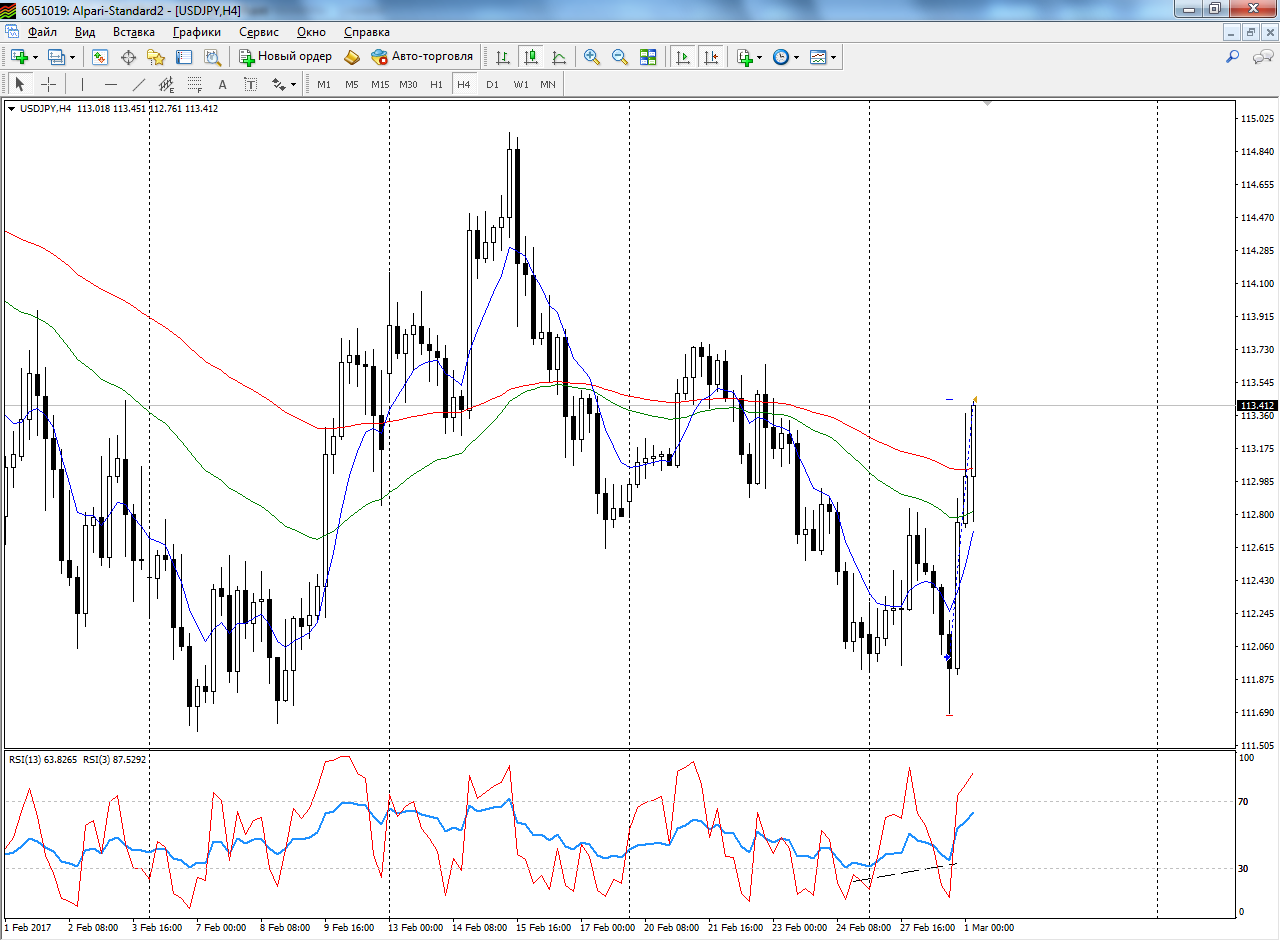This screenshot has height=940, width=1280.
Task: Select the vertical line drawing tool
Action: [x=83, y=84]
